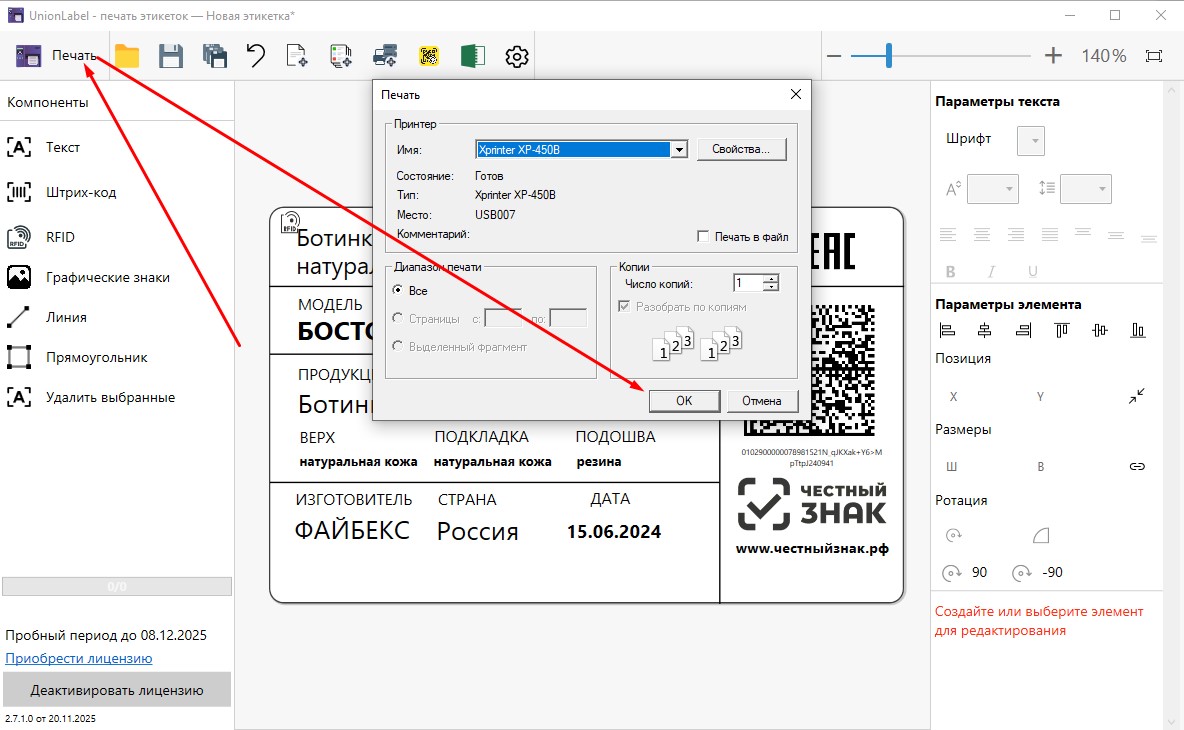The height and width of the screenshot is (730, 1184).
Task: Expand the printer name dropdown
Action: pos(680,150)
